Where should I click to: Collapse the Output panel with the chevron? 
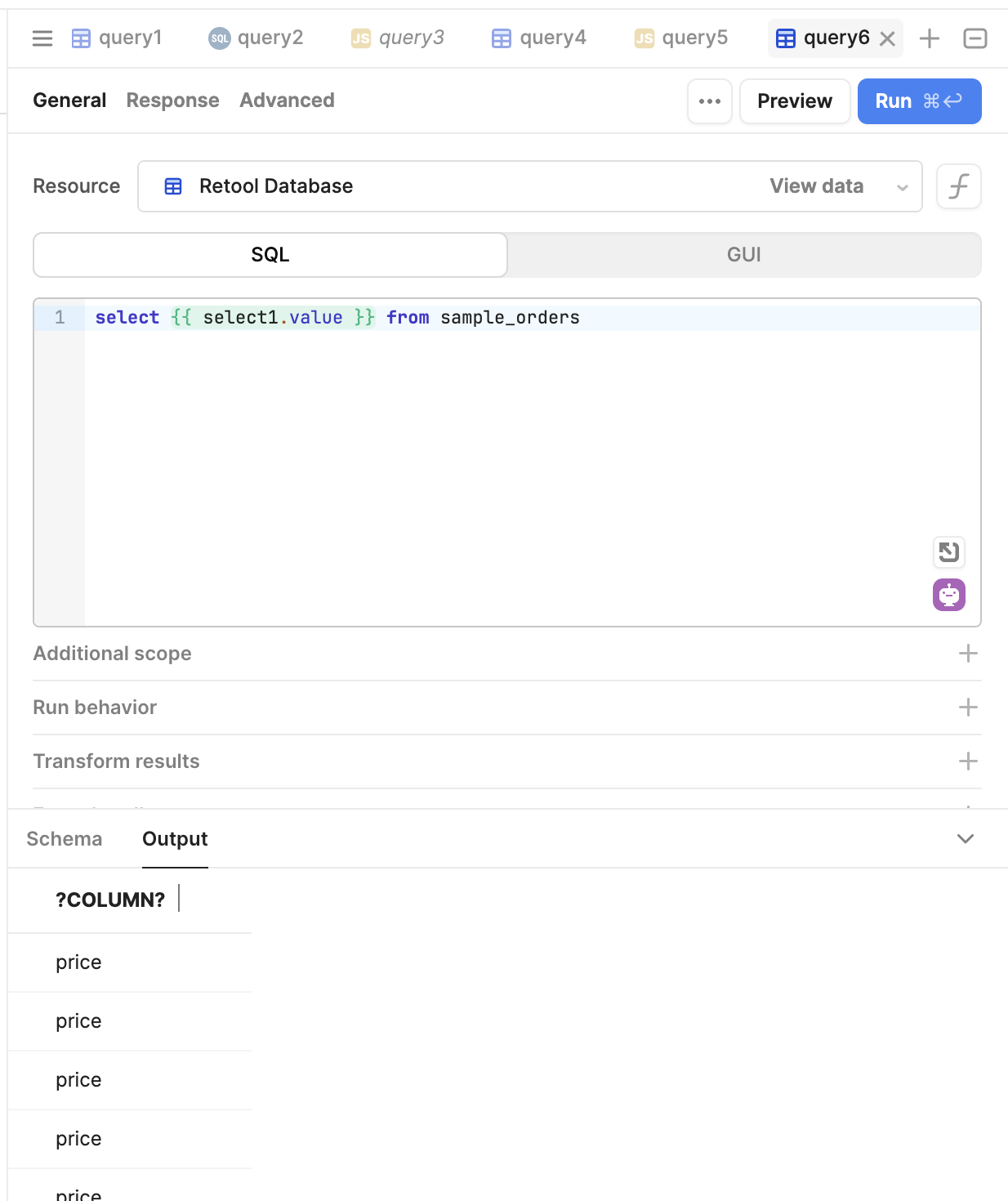pyautogui.click(x=966, y=838)
